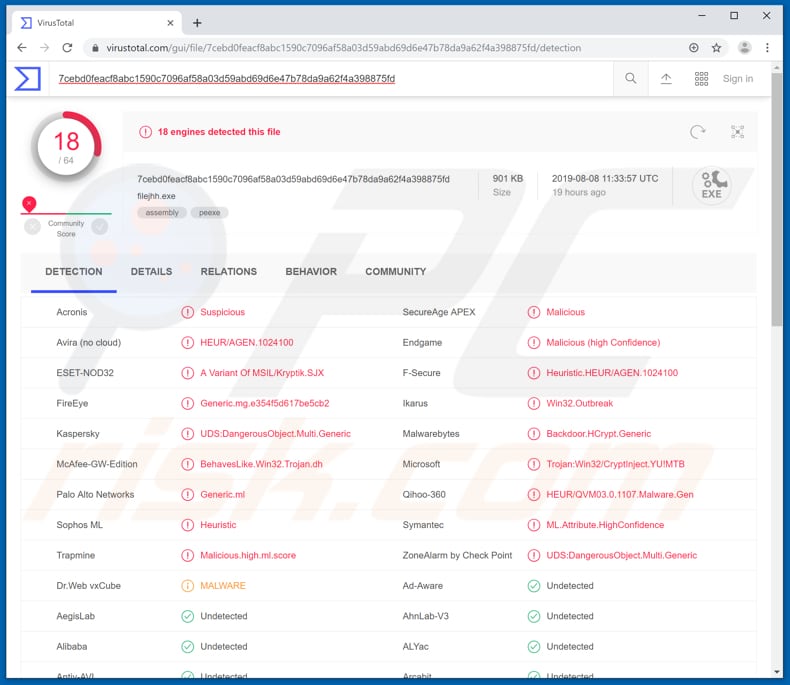Select the filejhh.exe file name

tap(156, 196)
